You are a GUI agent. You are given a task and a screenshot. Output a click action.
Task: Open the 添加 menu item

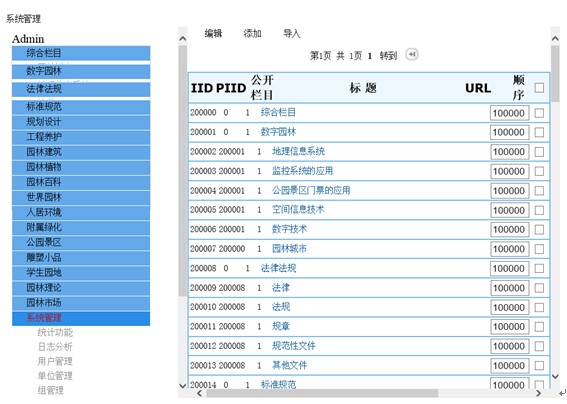pos(252,34)
